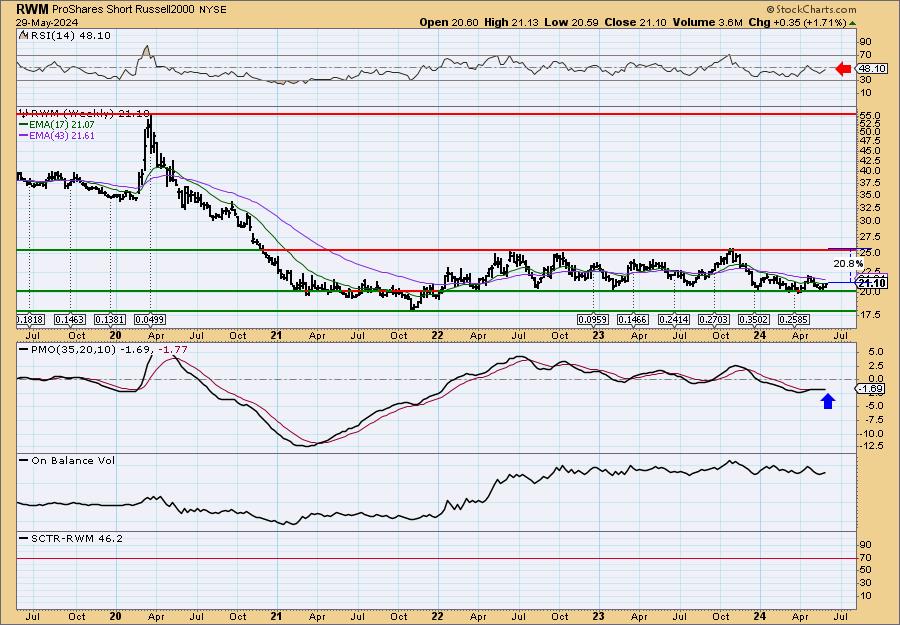Viewport: 900px width, 625px height.
Task: Click the SCTR-RWM 46.2 panel label
Action: tap(77, 539)
